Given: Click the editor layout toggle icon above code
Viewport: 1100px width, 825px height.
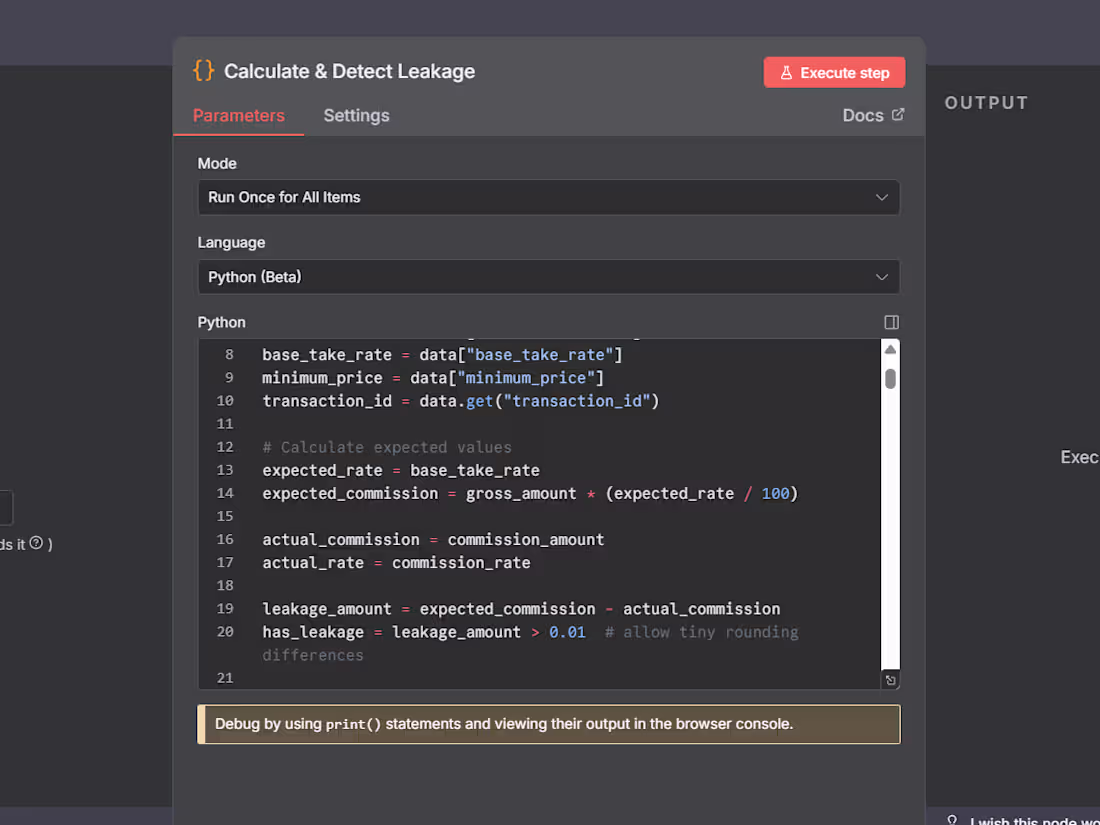Looking at the screenshot, I should tap(892, 322).
